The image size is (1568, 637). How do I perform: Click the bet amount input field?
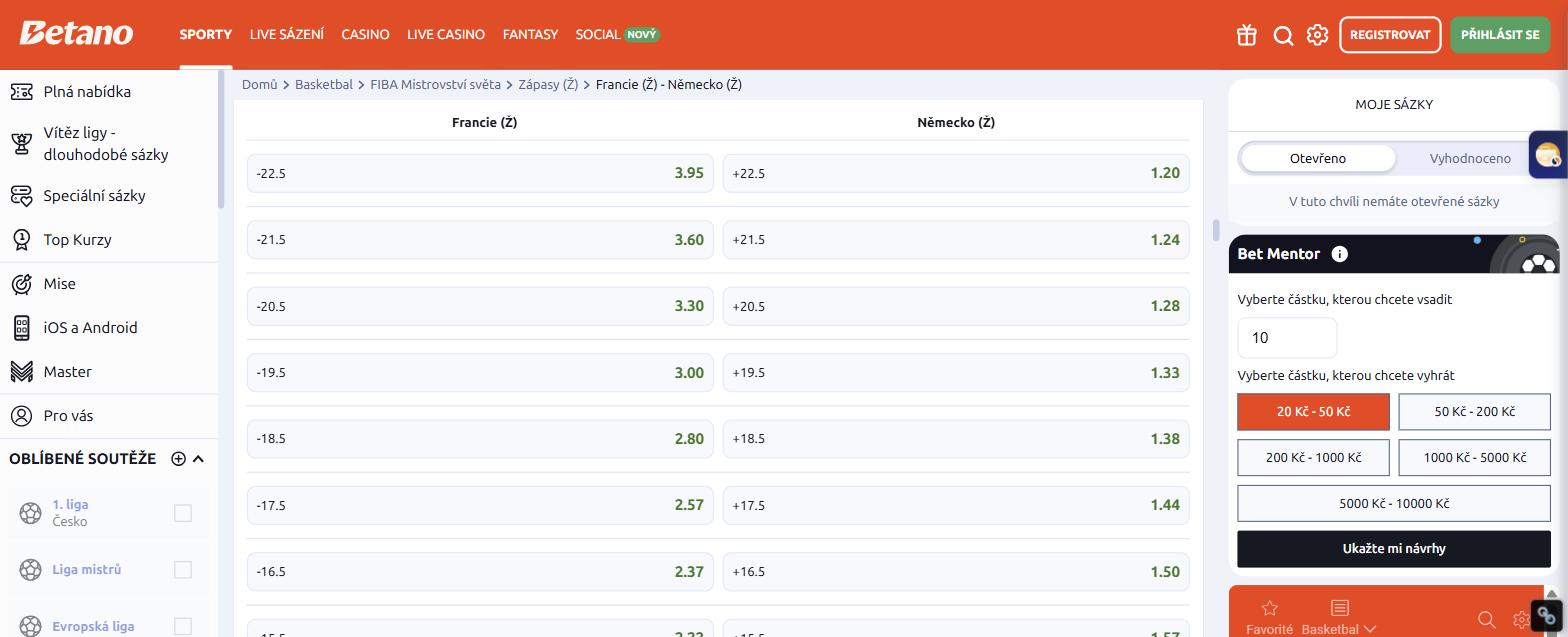click(1287, 338)
